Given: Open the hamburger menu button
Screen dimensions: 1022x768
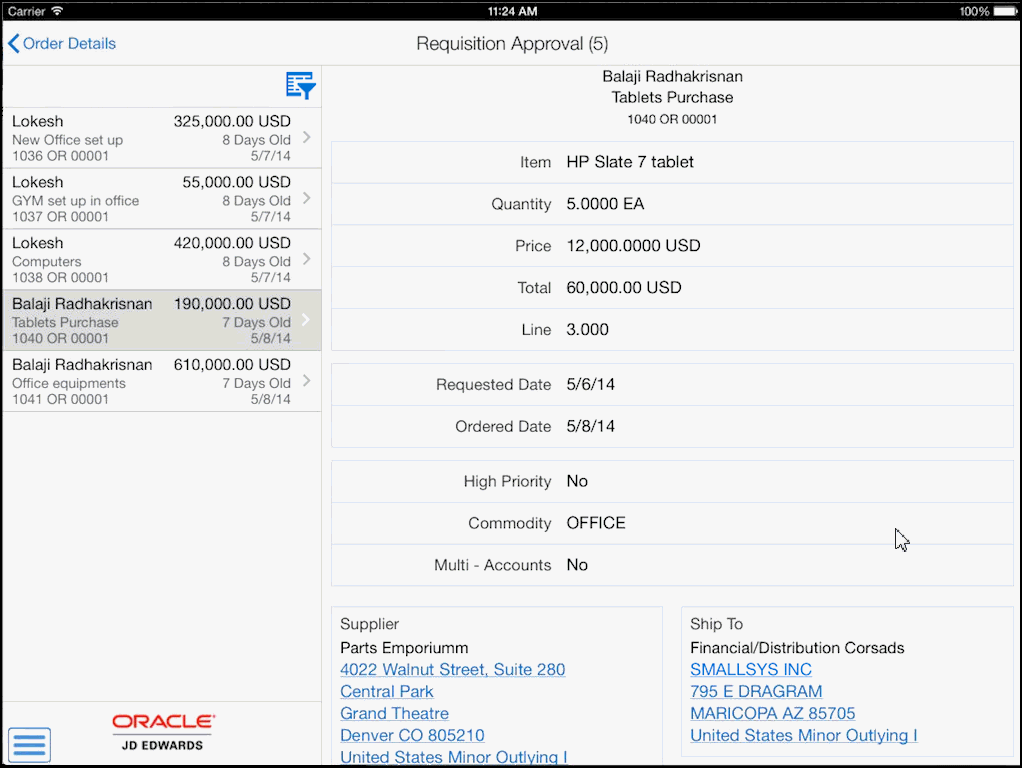Looking at the screenshot, I should [29, 745].
